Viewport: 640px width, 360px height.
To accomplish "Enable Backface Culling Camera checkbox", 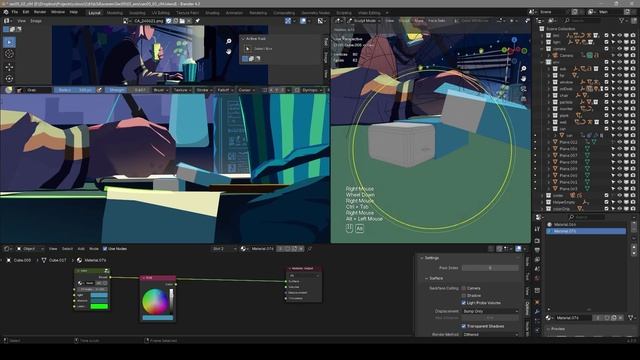I will tap(464, 288).
